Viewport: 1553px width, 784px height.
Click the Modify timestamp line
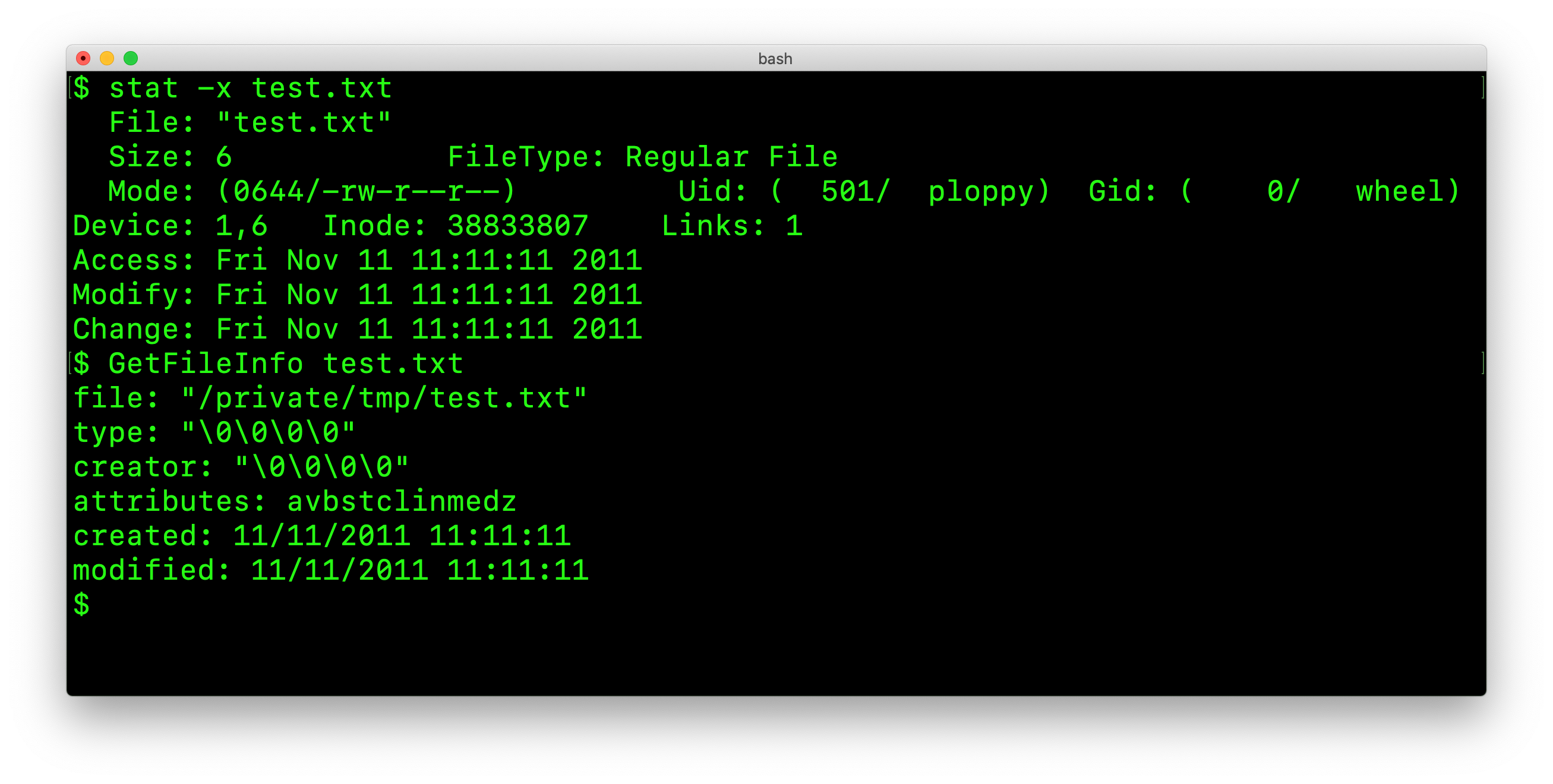358,295
